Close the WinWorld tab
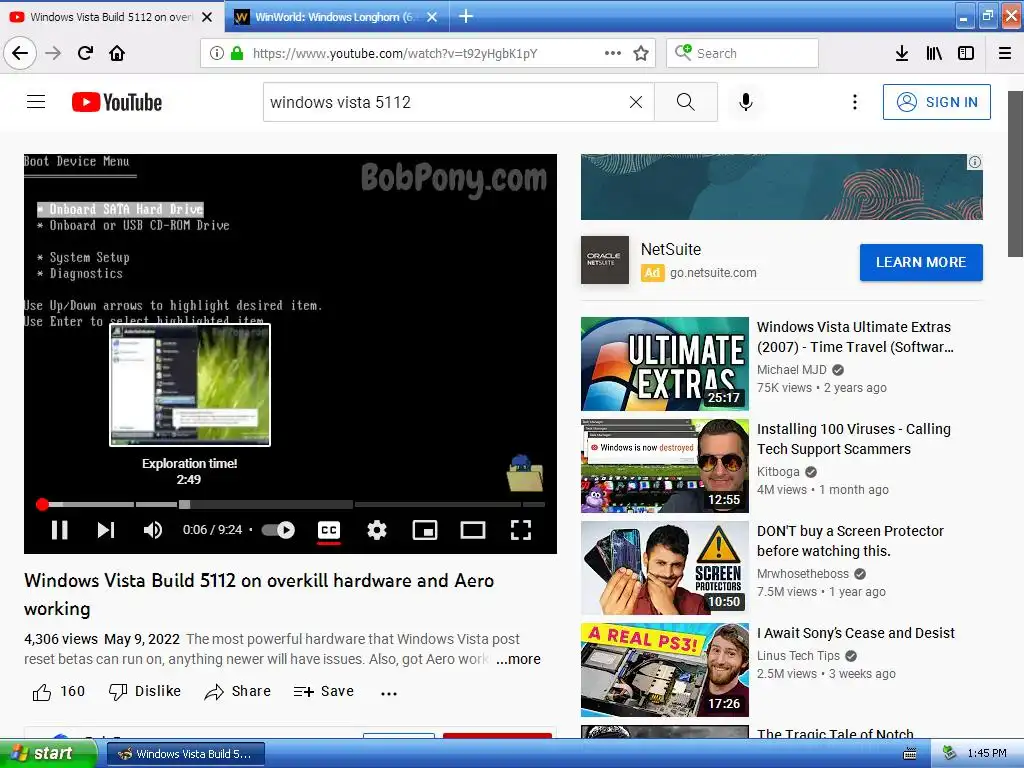Viewport: 1024px width, 768px height. (432, 17)
